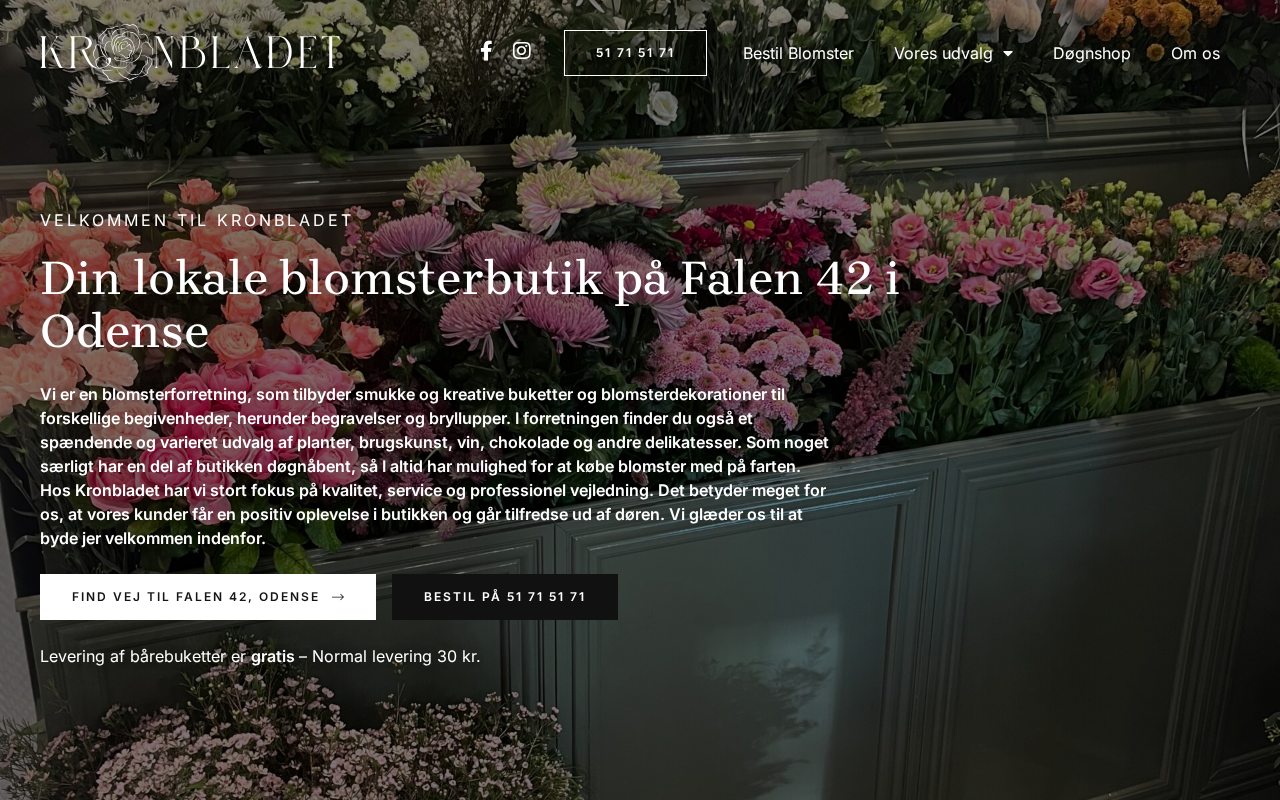1280x800 pixels.
Task: Click the main headline about Falen 42
Action: click(x=470, y=305)
